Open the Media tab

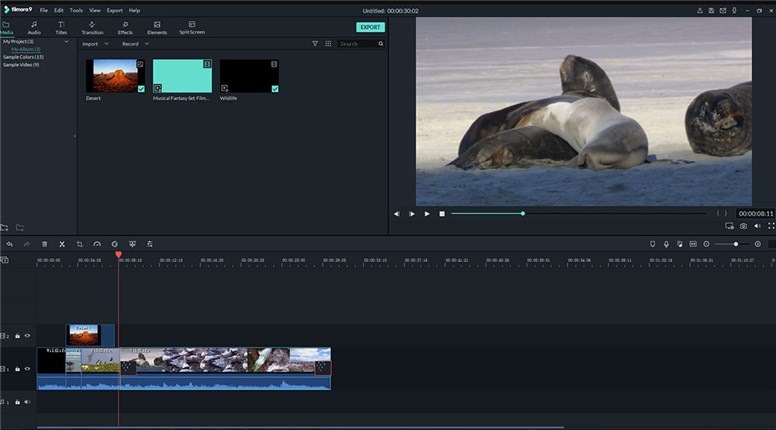click(6, 28)
